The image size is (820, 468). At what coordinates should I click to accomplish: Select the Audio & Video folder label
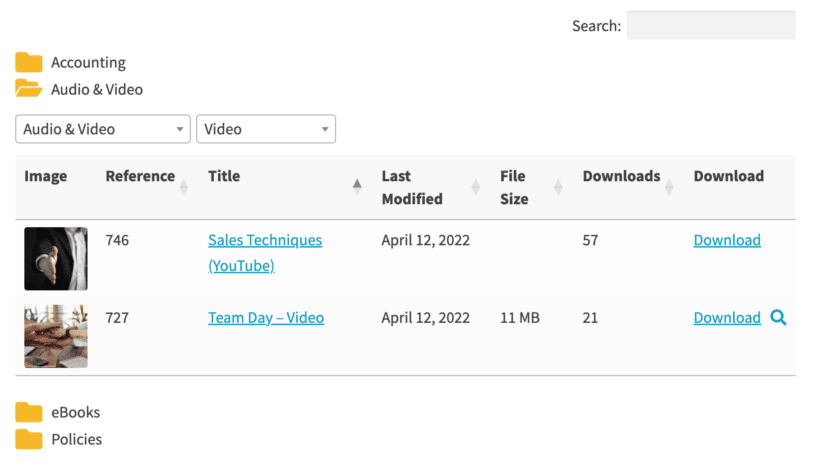pos(97,89)
